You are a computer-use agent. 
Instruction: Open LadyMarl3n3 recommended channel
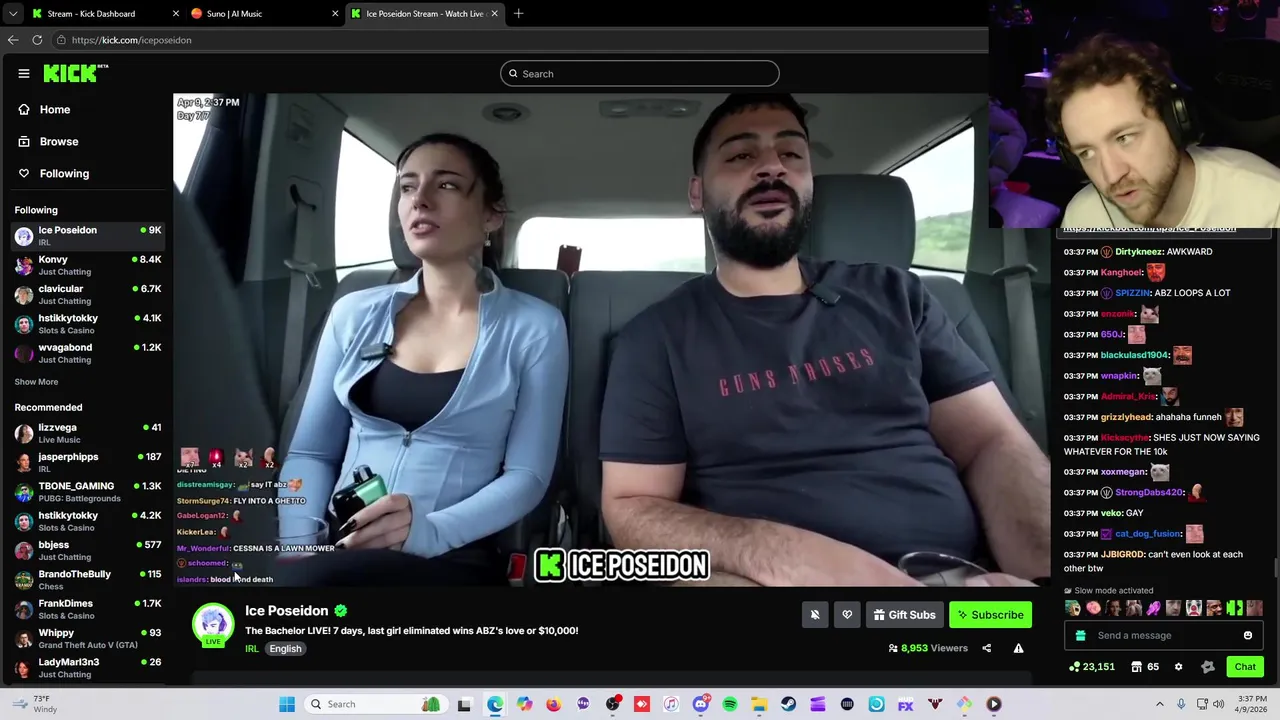coord(88,667)
